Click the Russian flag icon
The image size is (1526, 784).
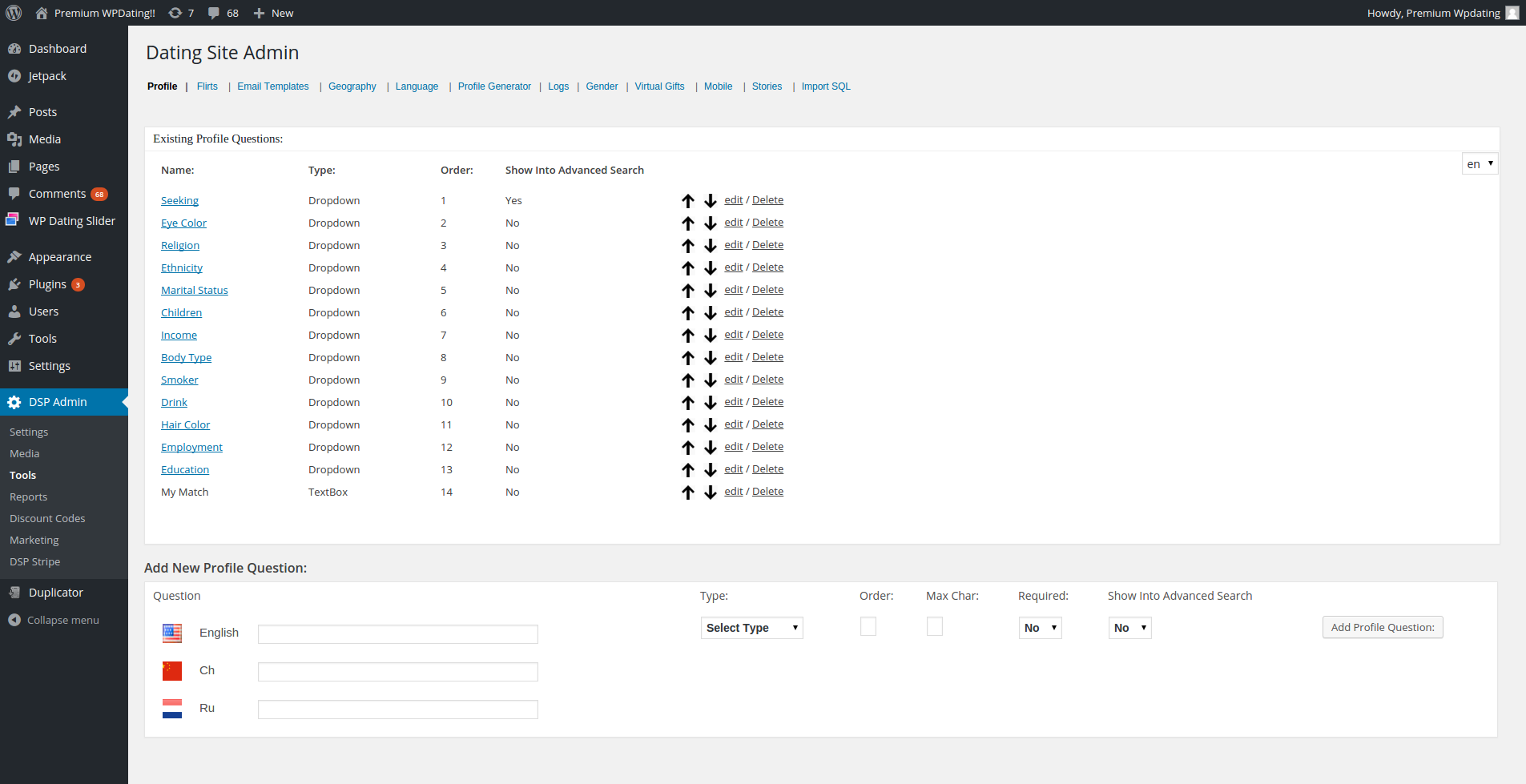pyautogui.click(x=172, y=709)
